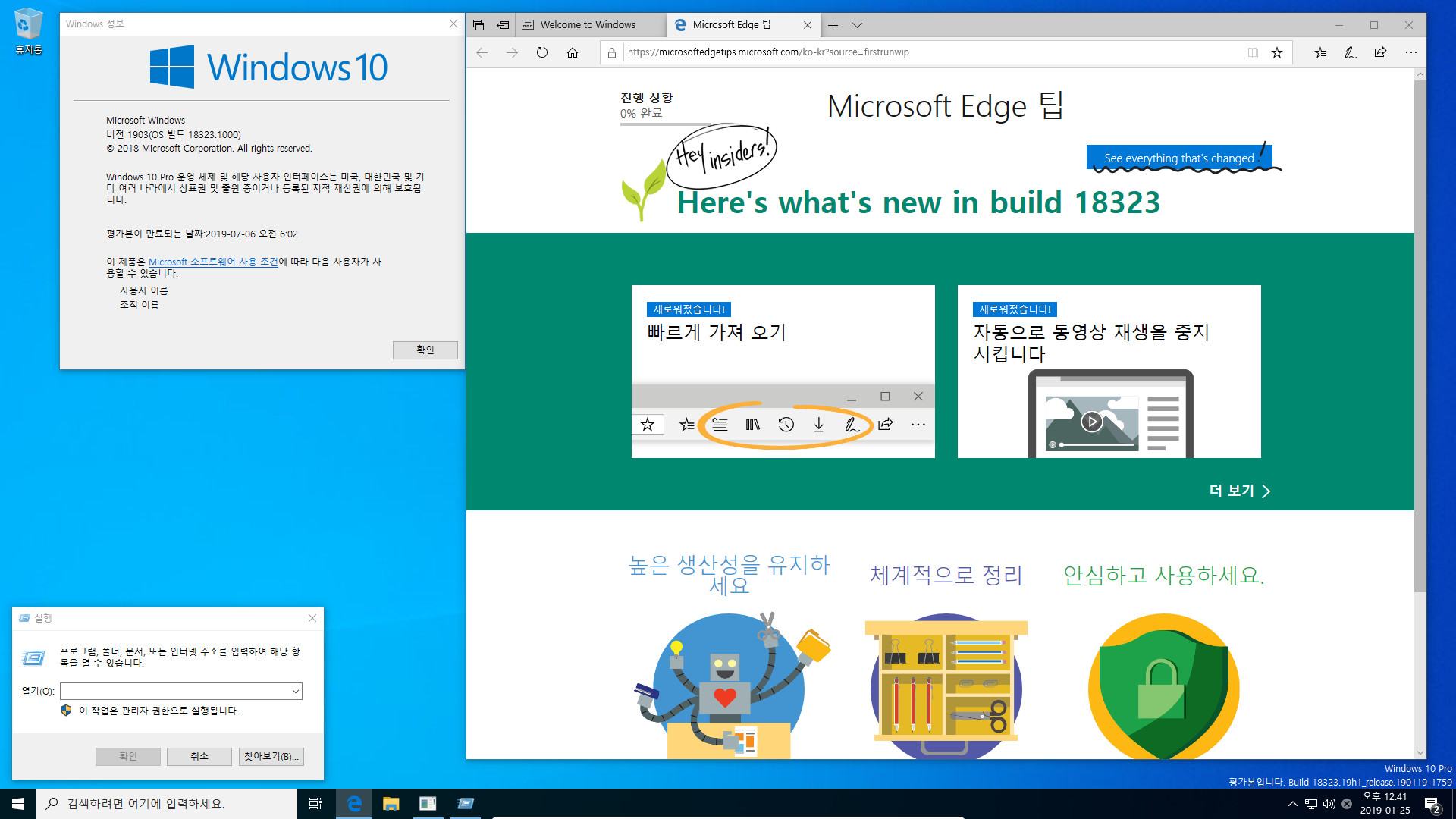The height and width of the screenshot is (819, 1456).
Task: Click 찾아보기 button in Run dialog
Action: tap(271, 756)
